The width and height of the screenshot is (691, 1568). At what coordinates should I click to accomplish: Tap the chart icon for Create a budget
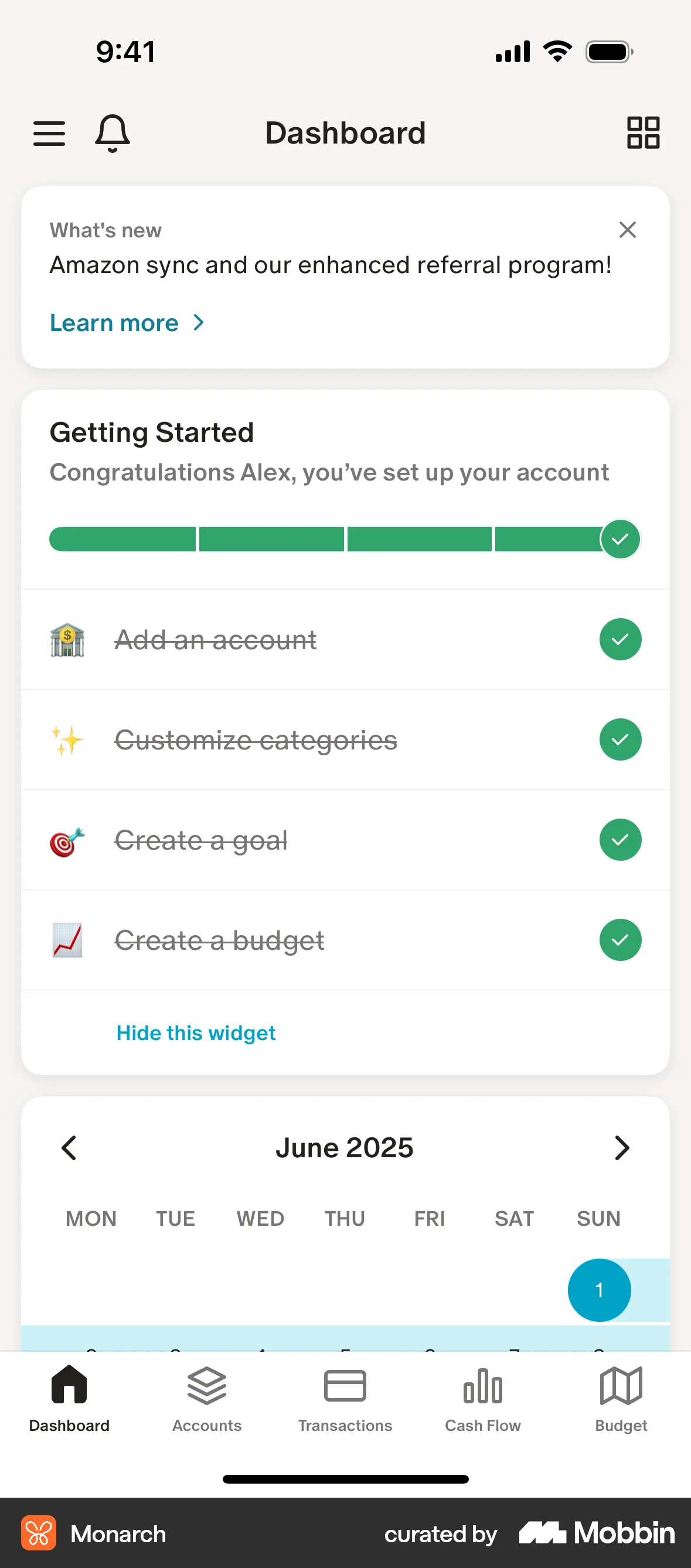(67, 940)
